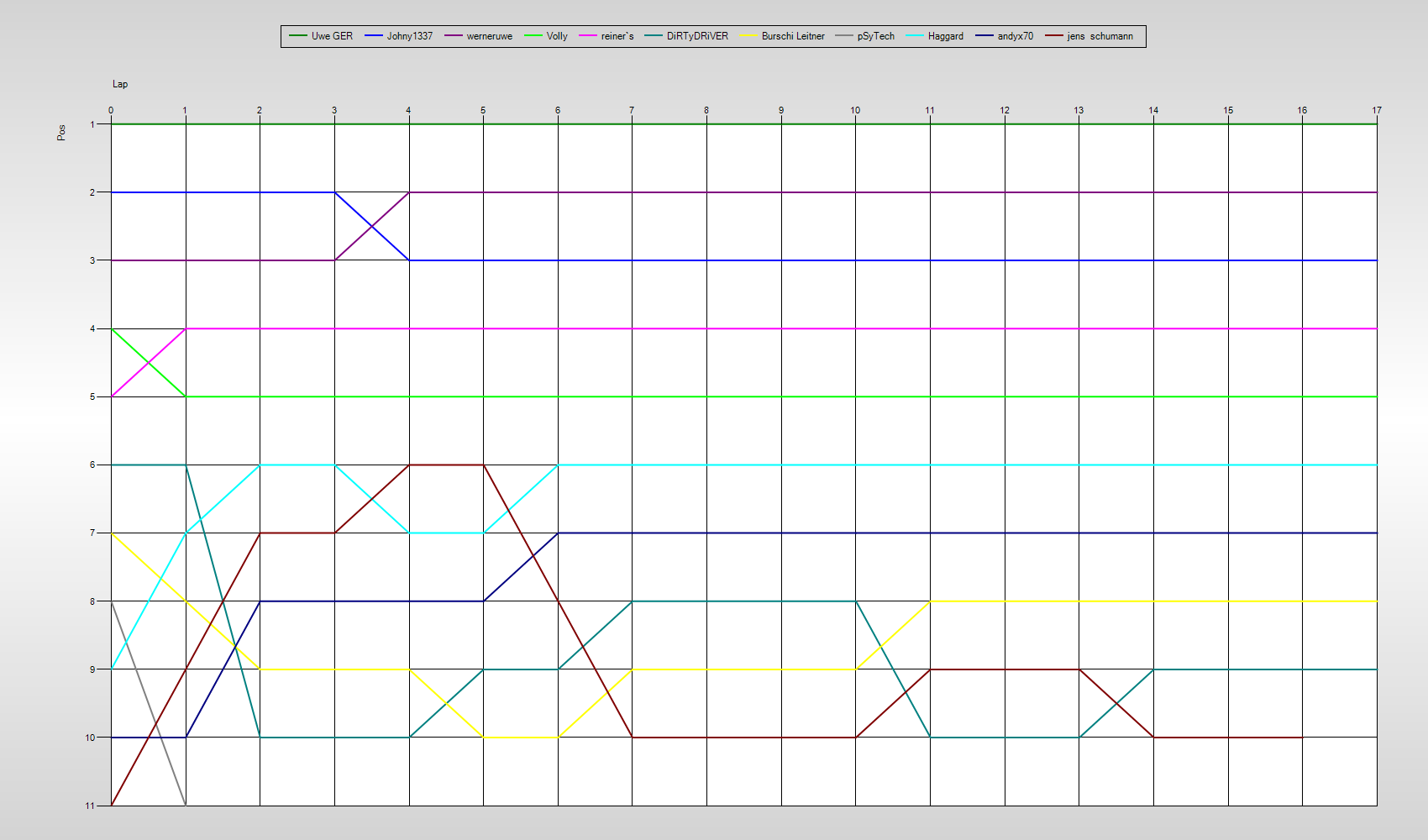Click the lap 7 marker on top axis

pos(632,110)
